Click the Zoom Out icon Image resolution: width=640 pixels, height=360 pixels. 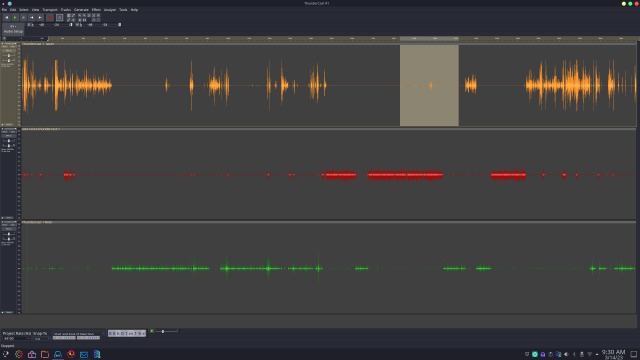pos(84,16)
